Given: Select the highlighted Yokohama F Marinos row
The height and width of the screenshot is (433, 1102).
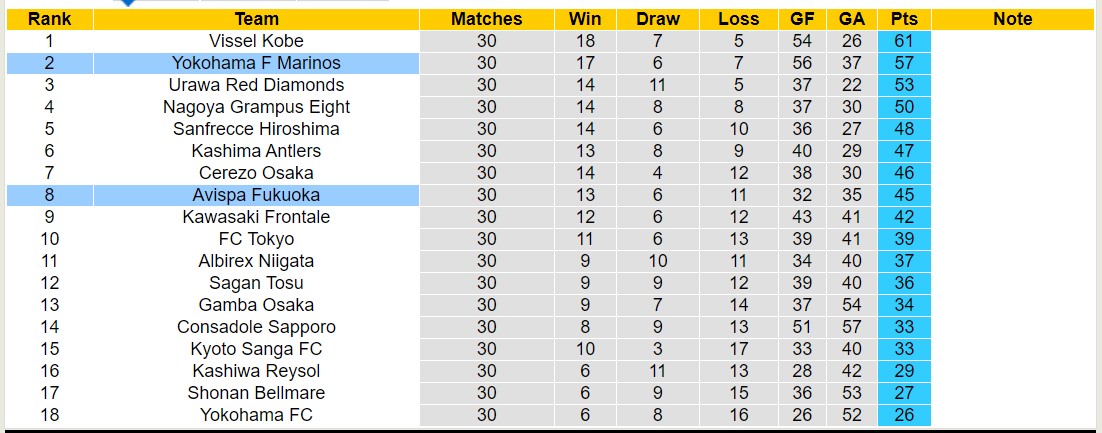Looking at the screenshot, I should tap(256, 63).
